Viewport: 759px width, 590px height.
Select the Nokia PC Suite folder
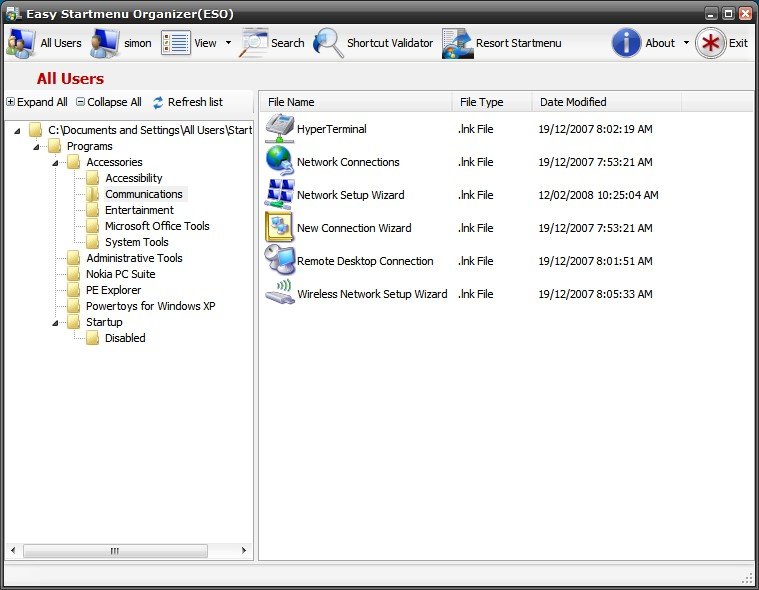[x=121, y=274]
